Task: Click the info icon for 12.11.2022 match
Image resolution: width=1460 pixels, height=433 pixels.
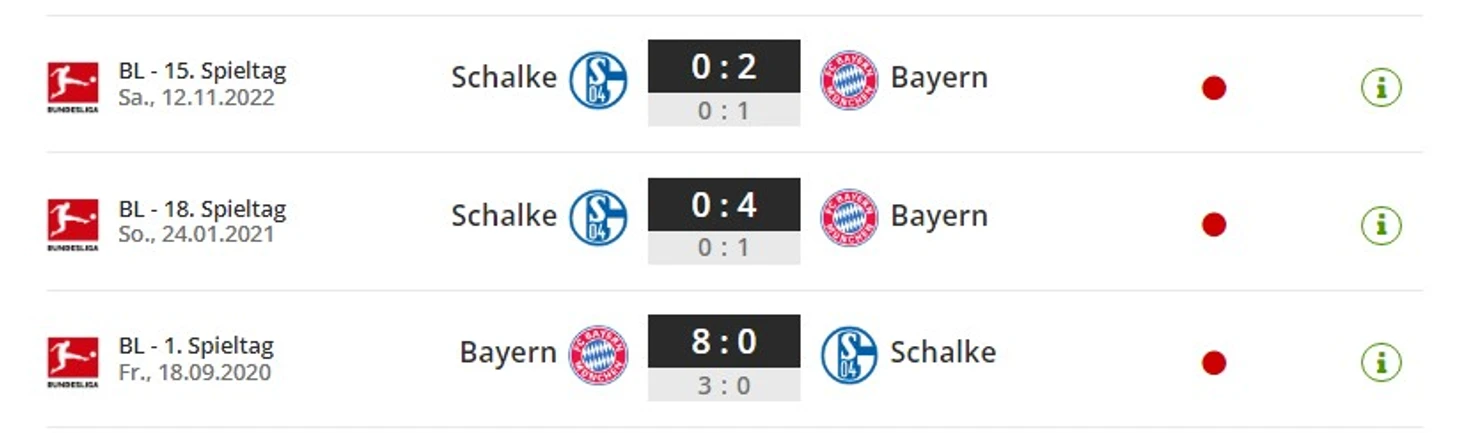Action: (x=1380, y=88)
